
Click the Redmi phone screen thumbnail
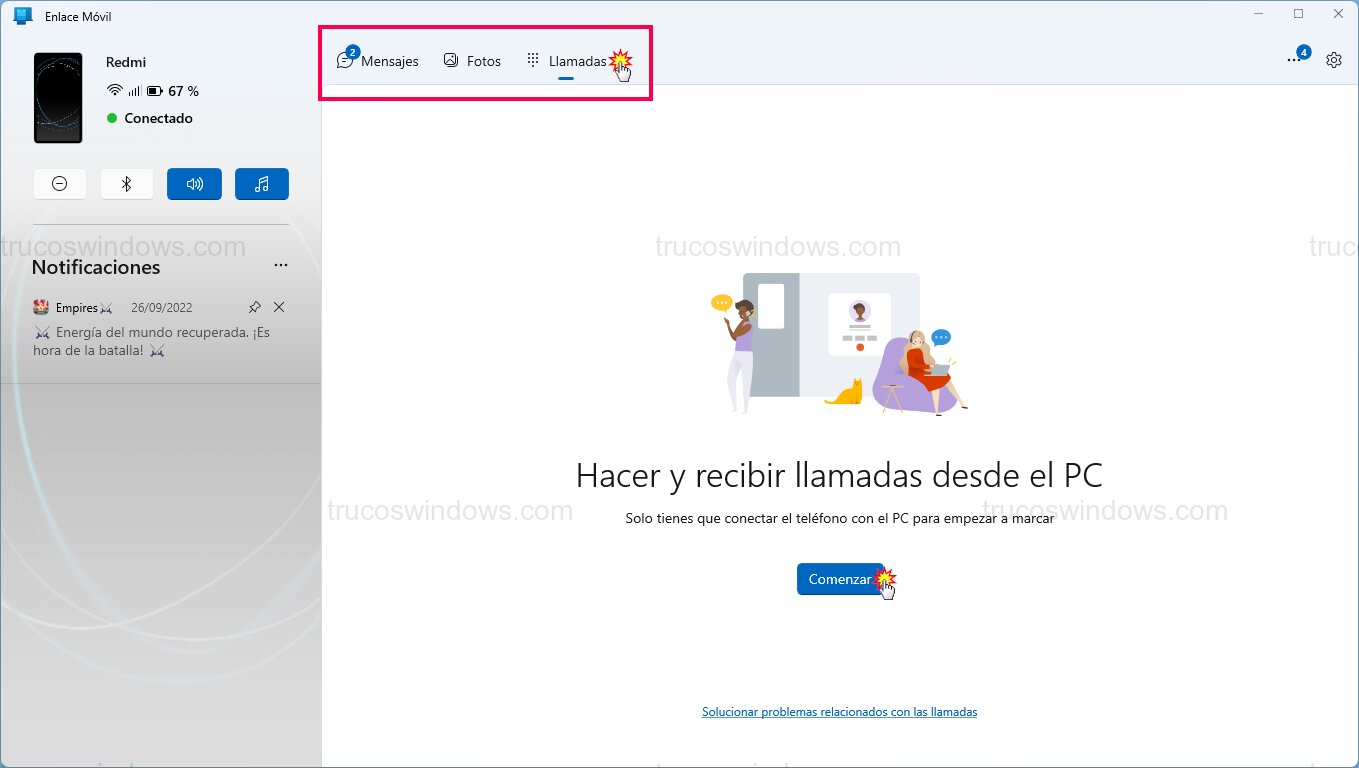pyautogui.click(x=58, y=96)
